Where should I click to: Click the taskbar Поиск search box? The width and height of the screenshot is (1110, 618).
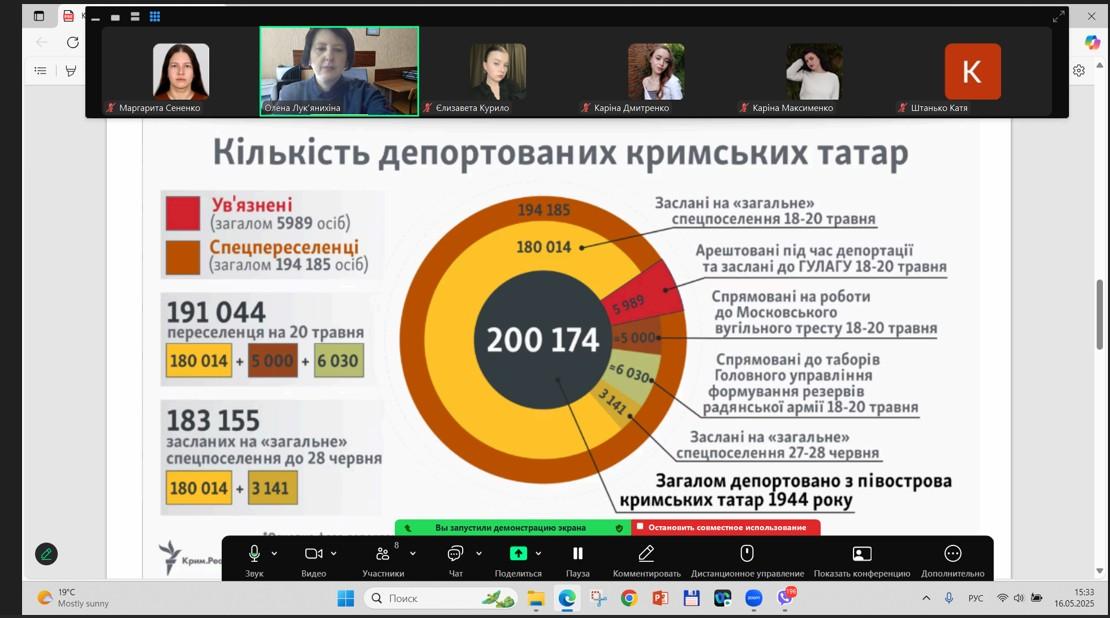click(439, 599)
